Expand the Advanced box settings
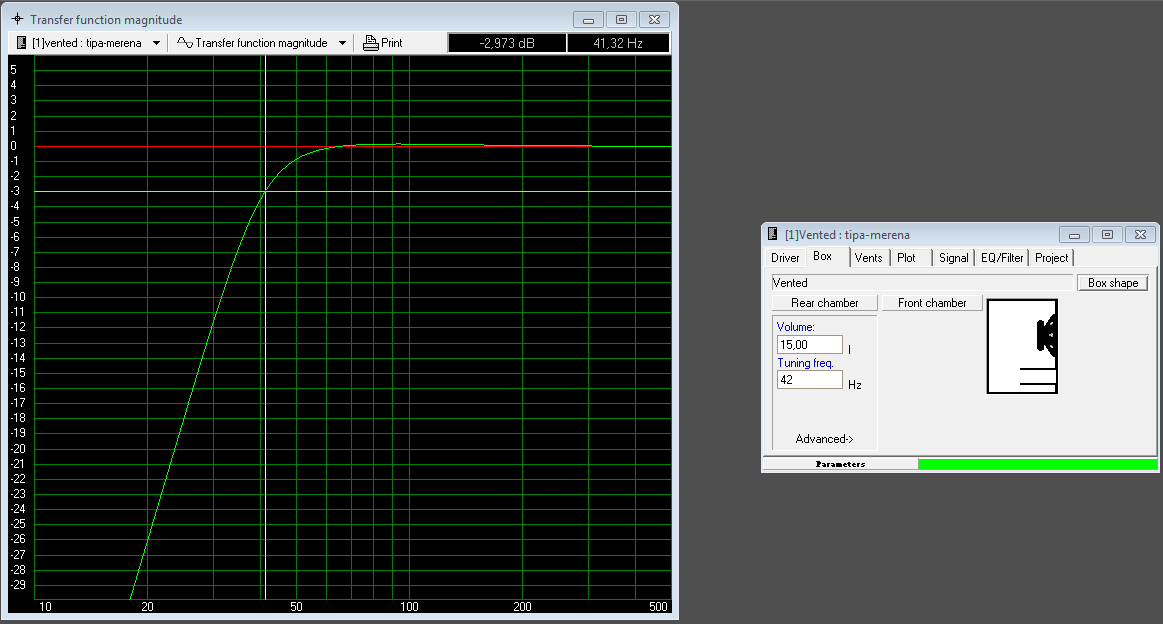The image size is (1163, 624). (824, 439)
